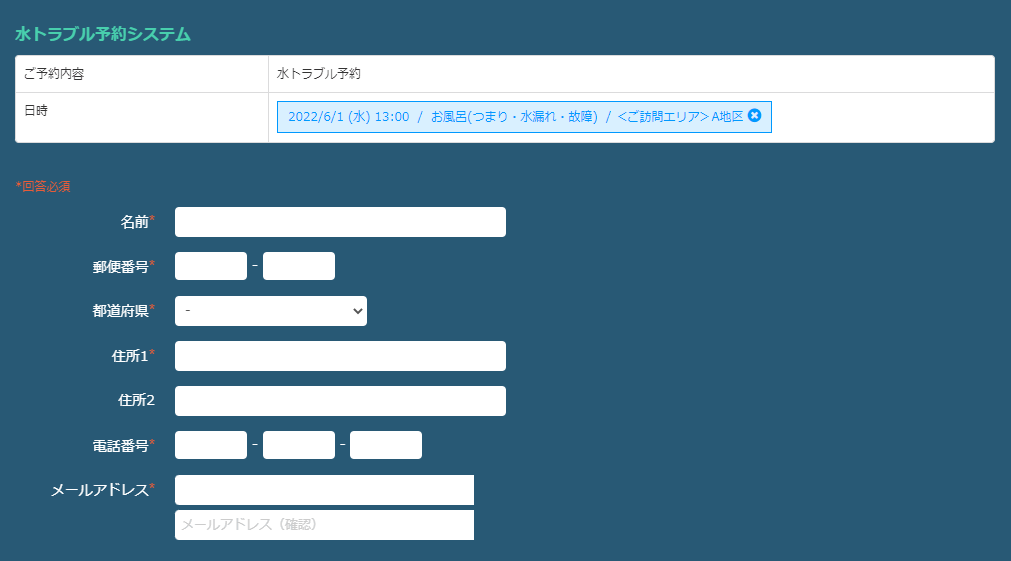The width and height of the screenshot is (1011, 561).
Task: Click the 水トラブル予約 reservation content text
Action: (319, 74)
